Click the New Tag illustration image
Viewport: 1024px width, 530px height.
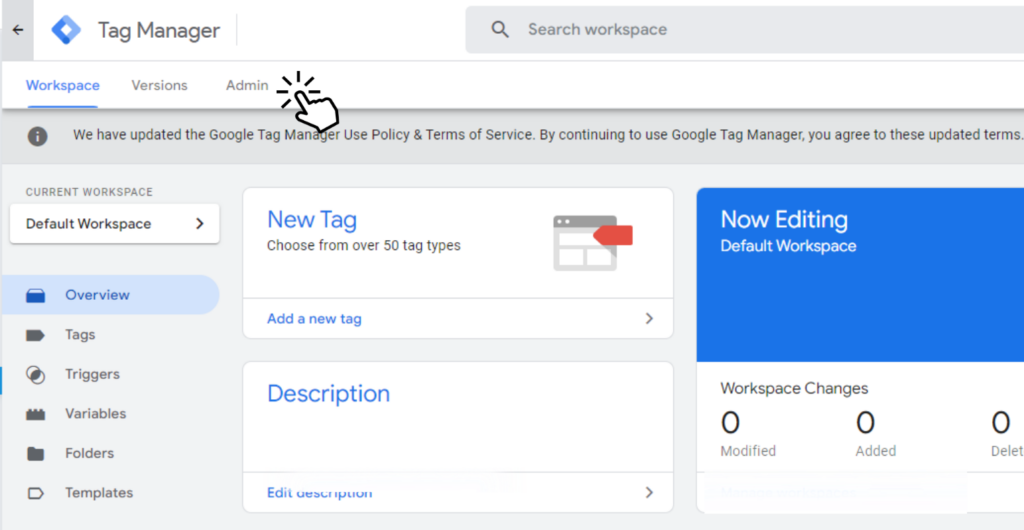(592, 243)
